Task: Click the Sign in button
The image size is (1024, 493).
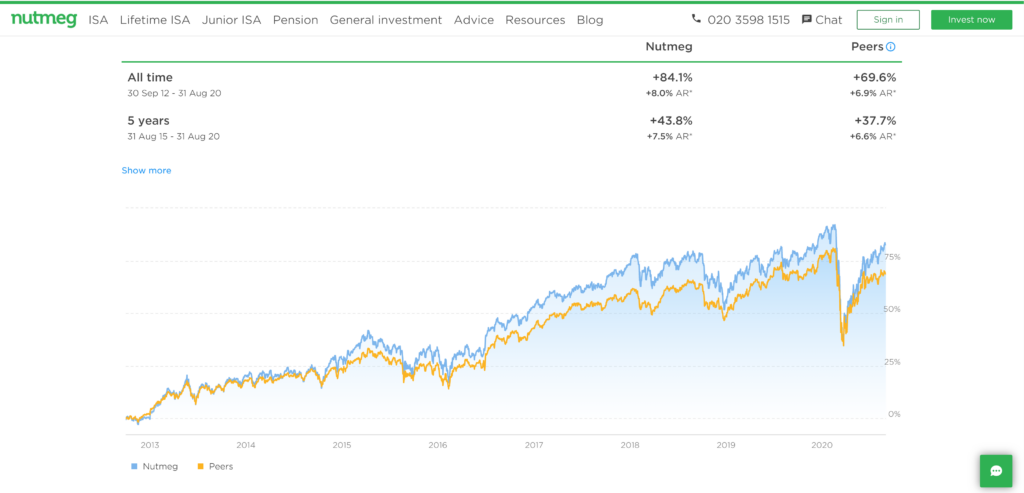Action: click(x=888, y=20)
